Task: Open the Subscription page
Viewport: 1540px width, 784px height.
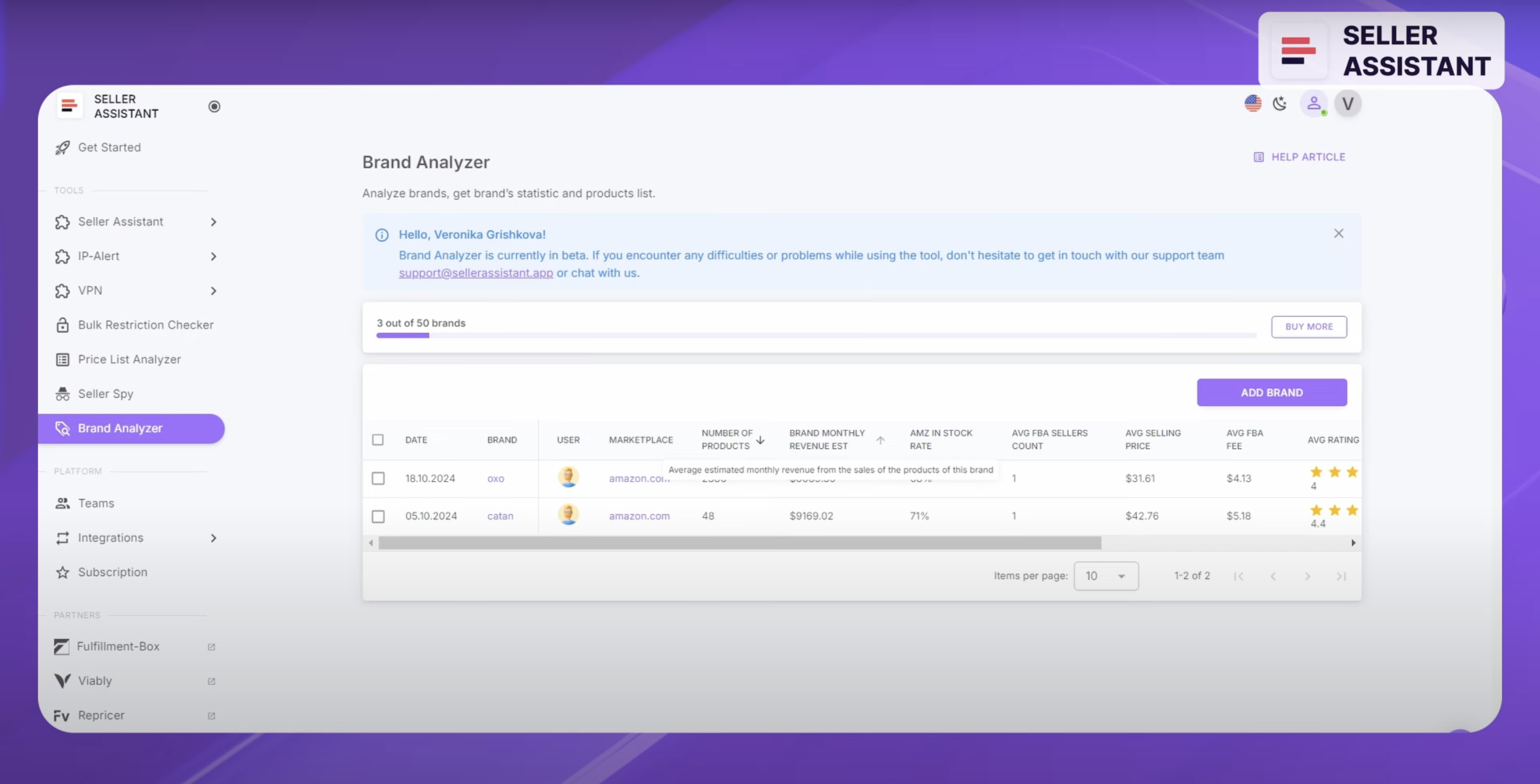Action: click(x=113, y=572)
